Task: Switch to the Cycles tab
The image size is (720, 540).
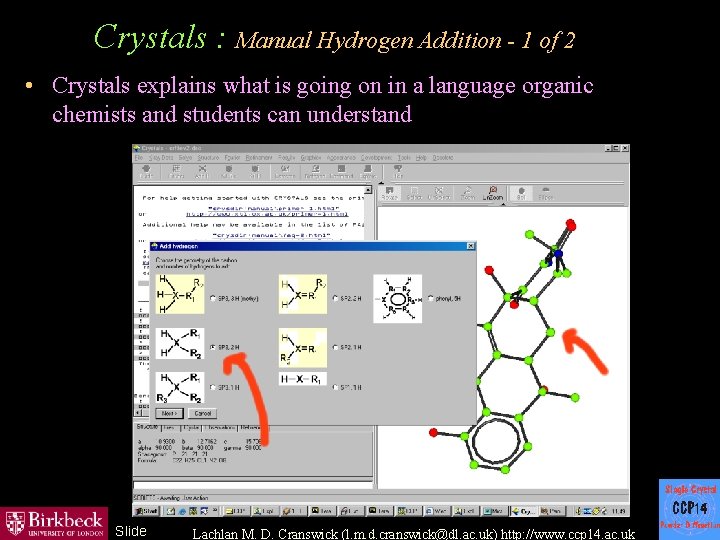Action: click(x=191, y=428)
